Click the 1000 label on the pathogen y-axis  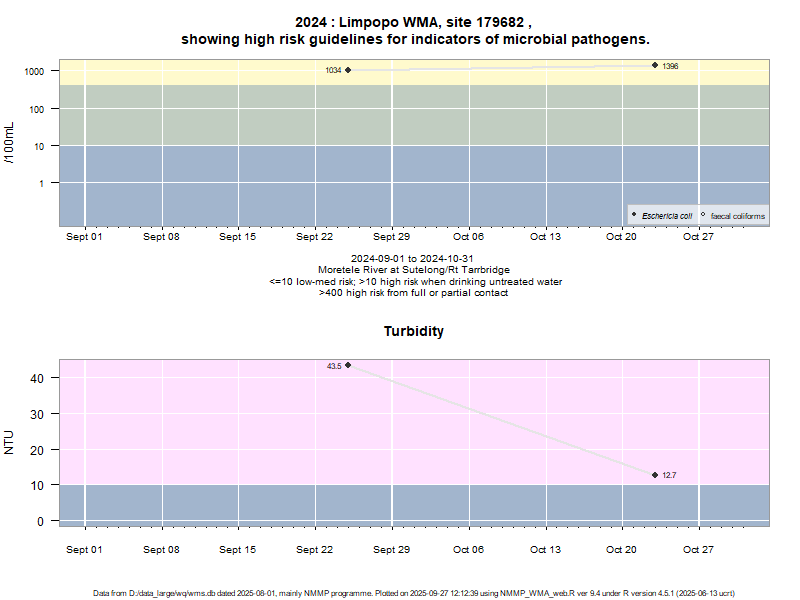click(x=35, y=72)
